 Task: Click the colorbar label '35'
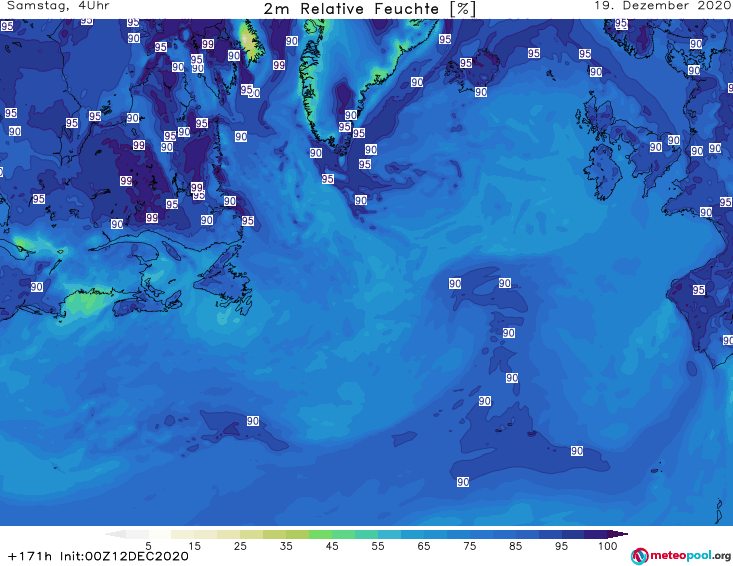286,546
